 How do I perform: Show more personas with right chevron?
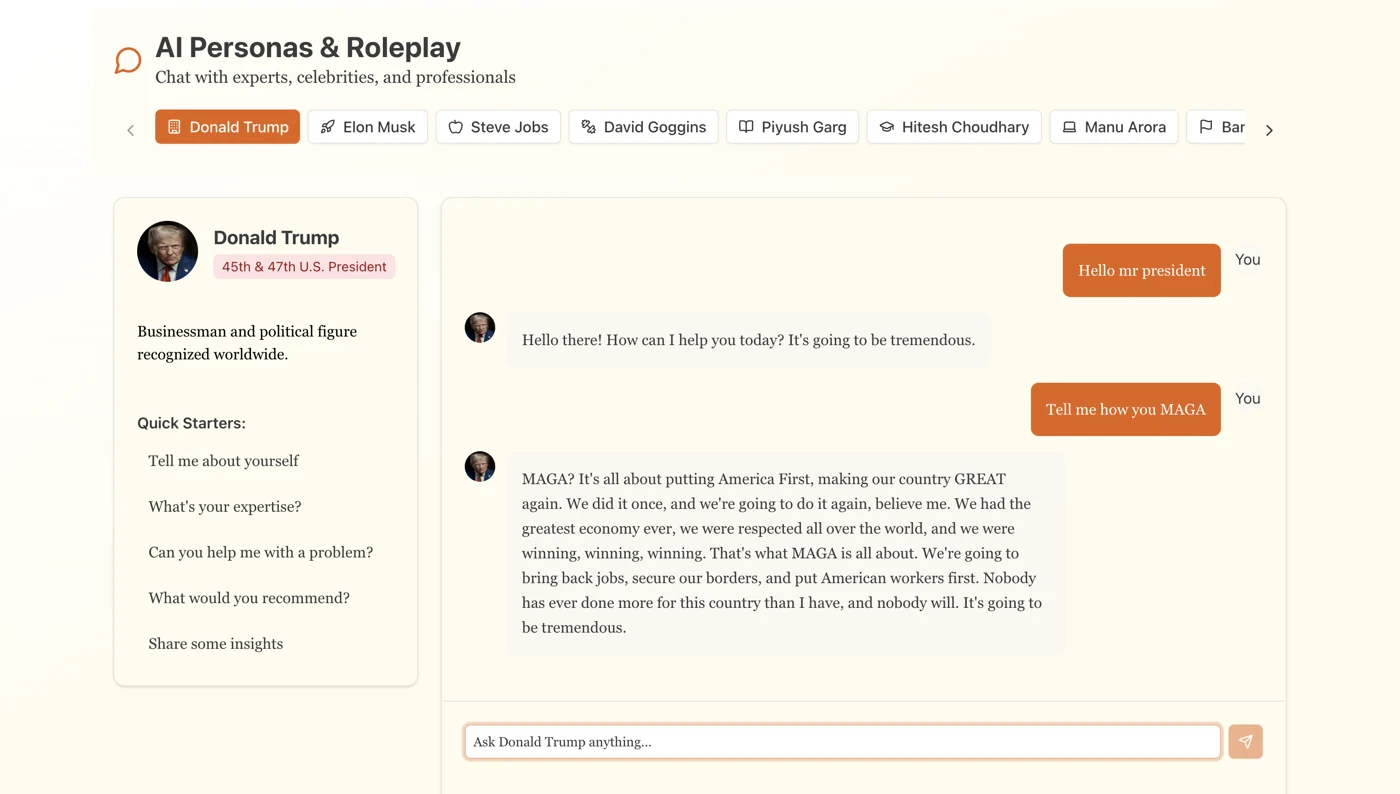(x=1269, y=130)
